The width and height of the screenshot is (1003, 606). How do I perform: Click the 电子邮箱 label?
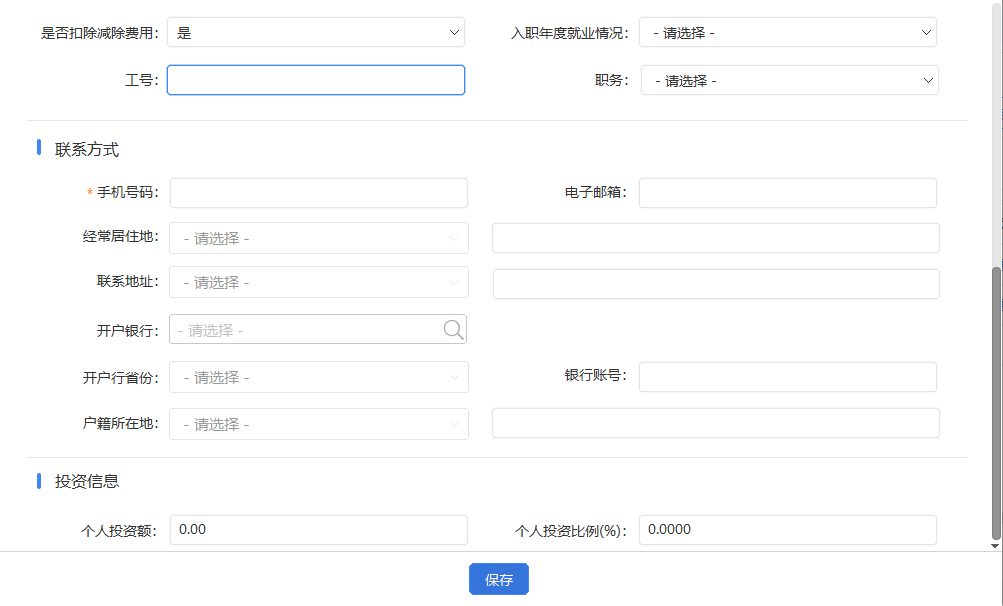(596, 192)
